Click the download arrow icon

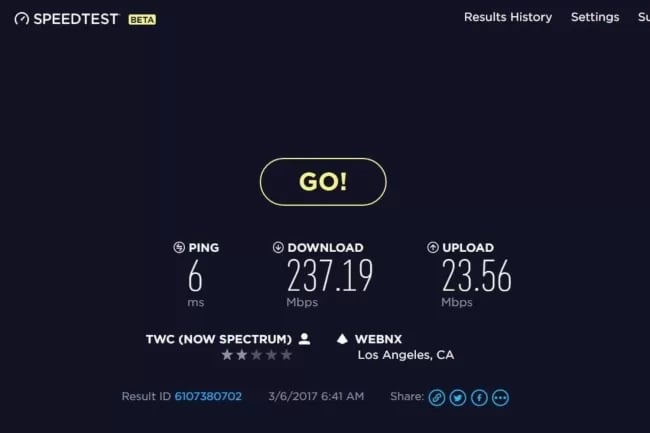coord(278,247)
